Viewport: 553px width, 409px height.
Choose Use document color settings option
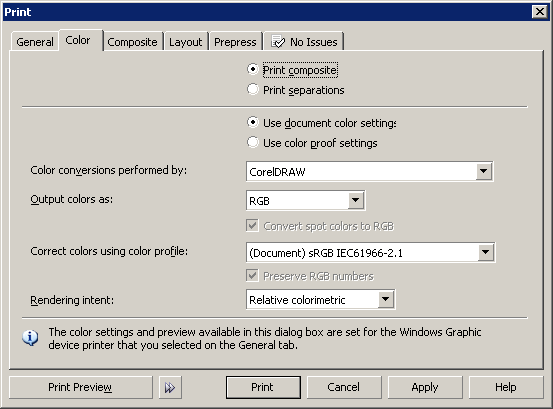253,122
